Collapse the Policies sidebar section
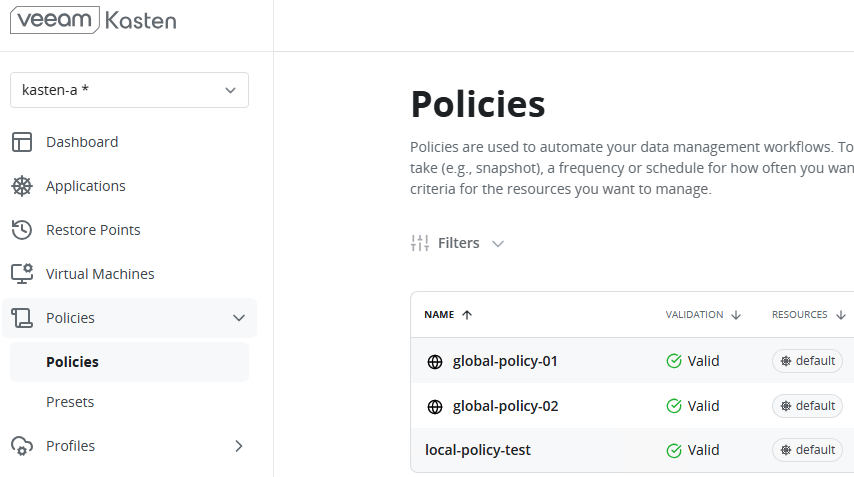Screen dimensions: 854x477 [238, 318]
